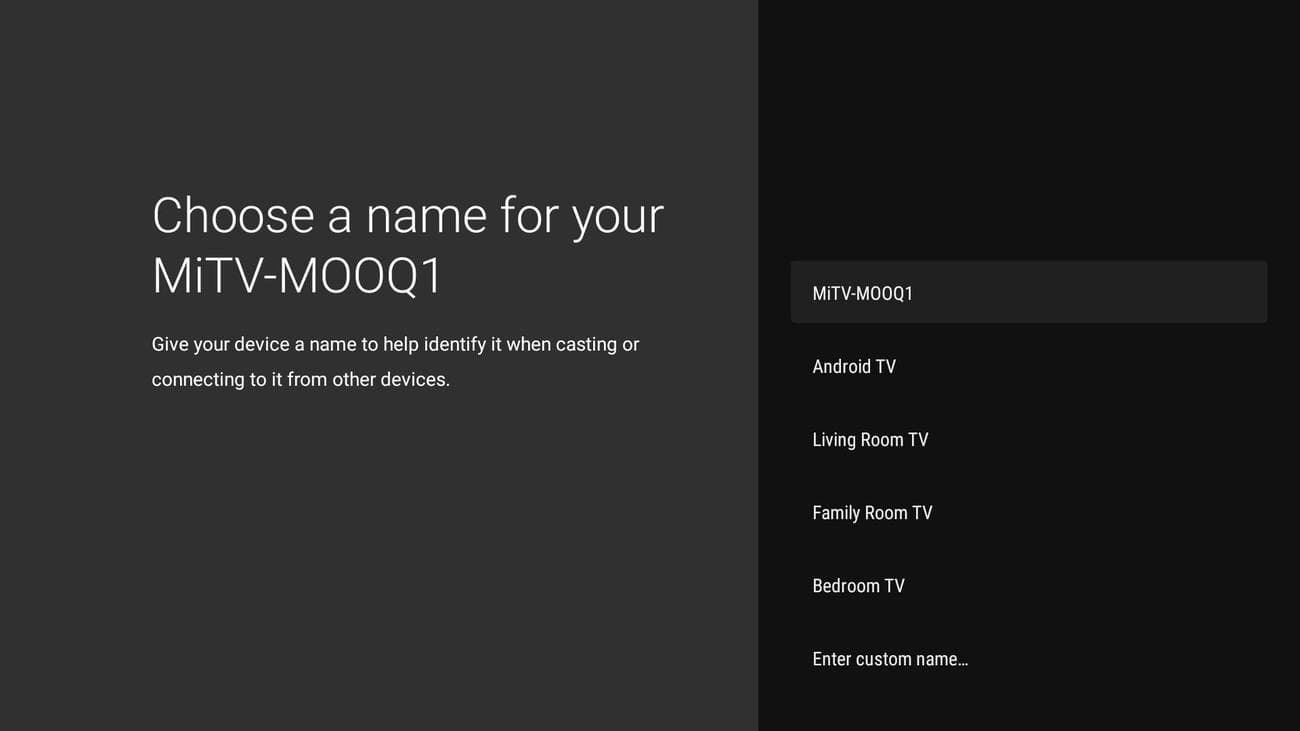The width and height of the screenshot is (1300, 731).
Task: Start entering a custom device name
Action: (1028, 658)
